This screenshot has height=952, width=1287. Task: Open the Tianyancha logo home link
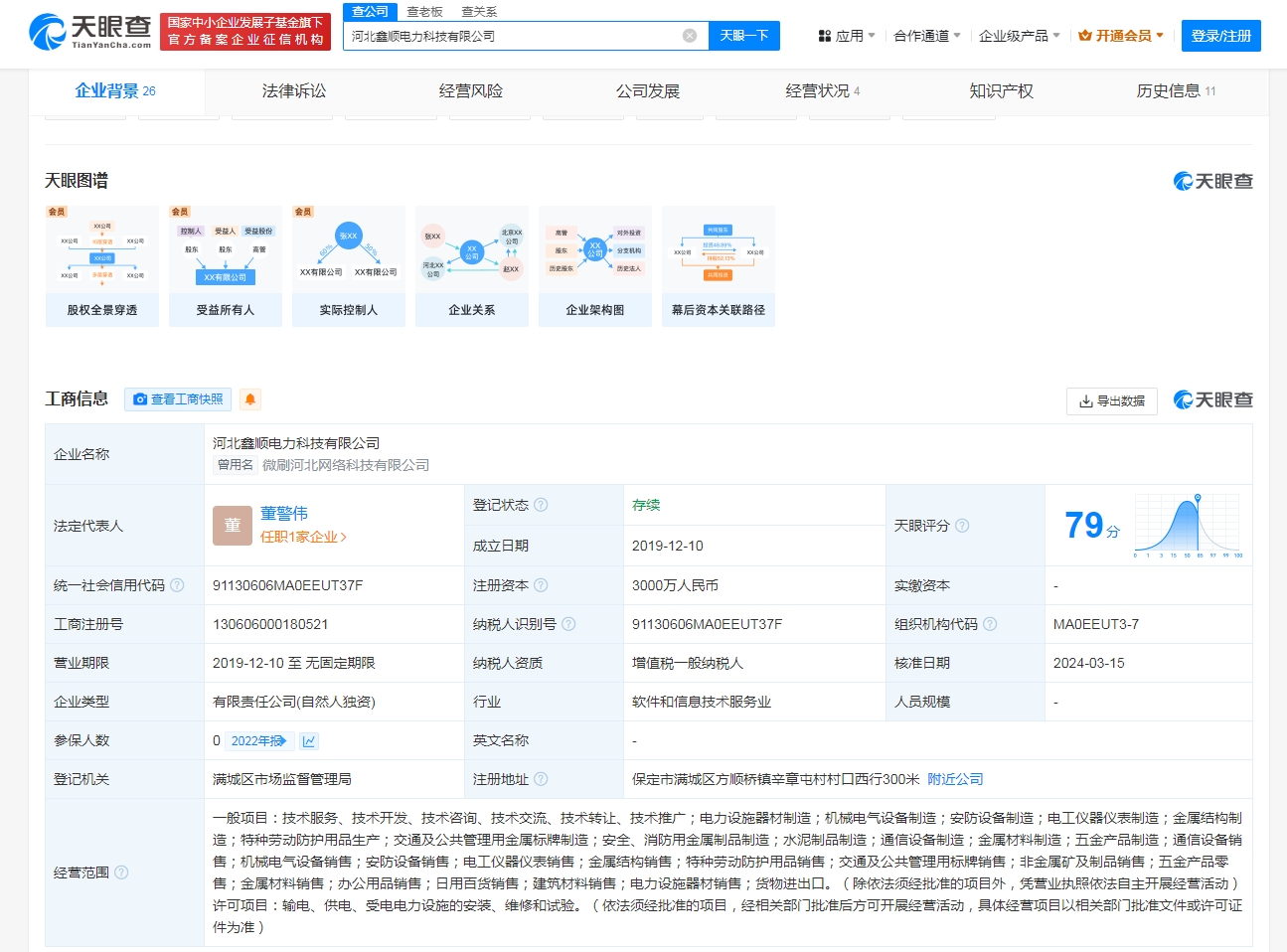[90, 32]
